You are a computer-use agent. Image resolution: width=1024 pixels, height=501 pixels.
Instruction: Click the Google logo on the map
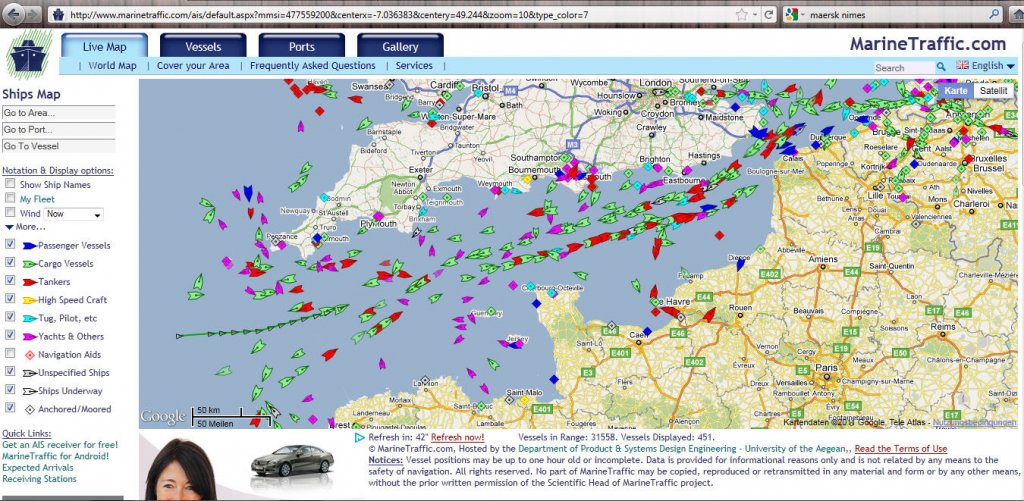click(163, 416)
